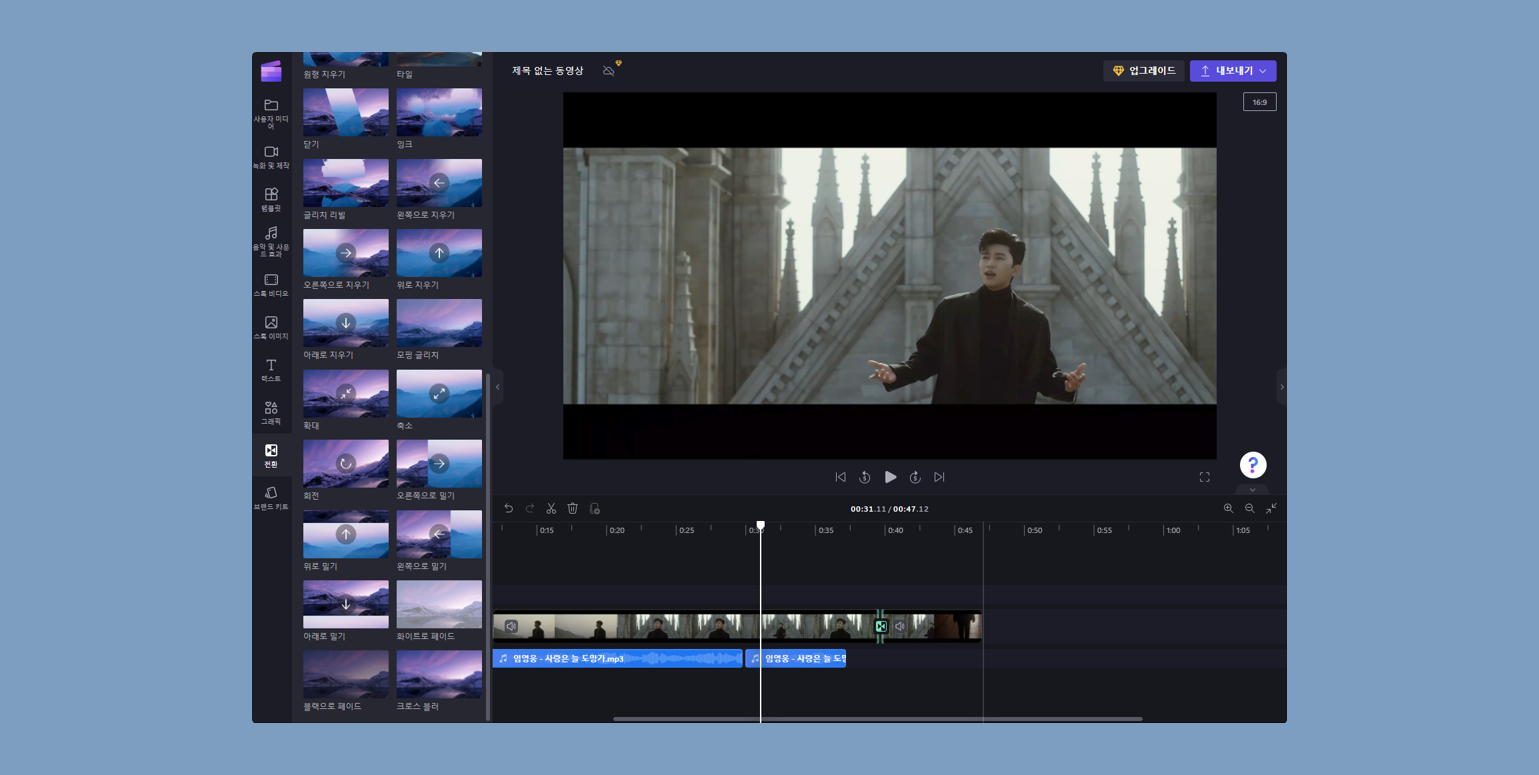Open the 텍스트 sidebar section
Viewport: 1539px width, 775px height.
pyautogui.click(x=271, y=371)
